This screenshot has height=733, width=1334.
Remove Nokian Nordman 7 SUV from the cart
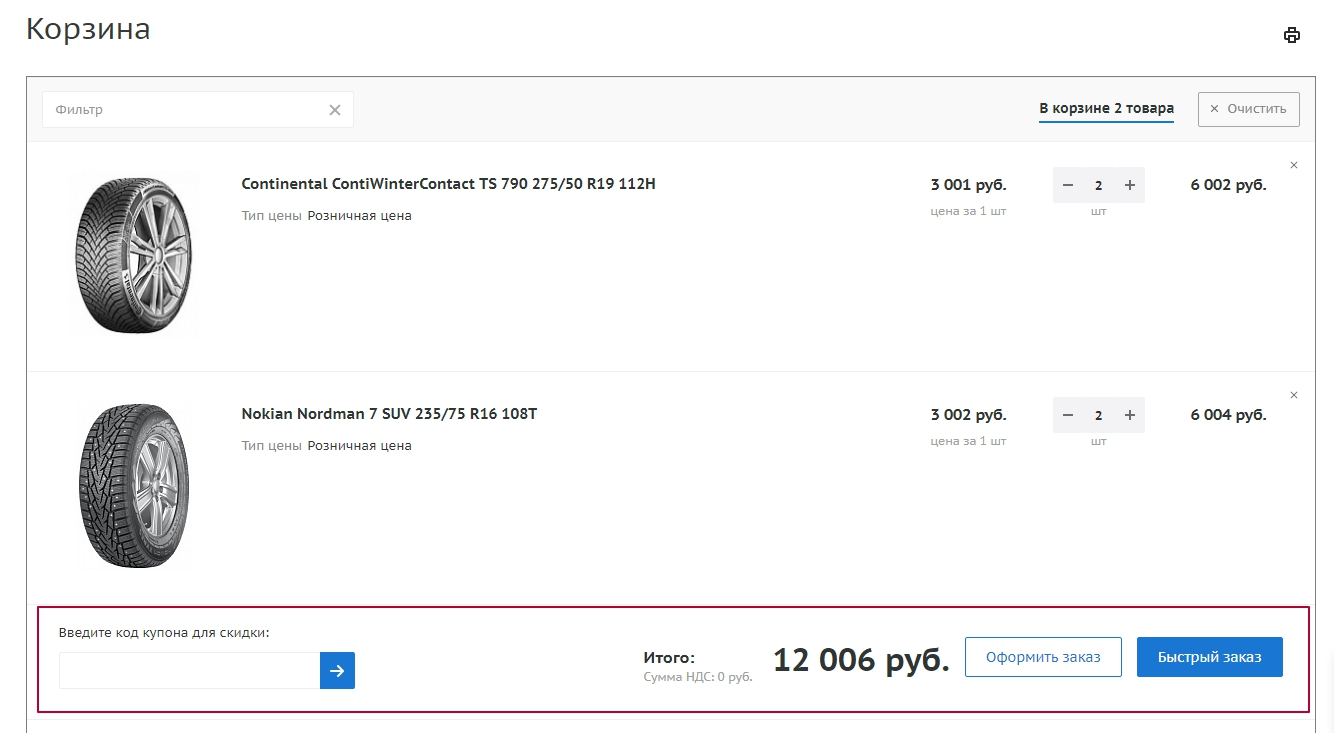click(1294, 395)
